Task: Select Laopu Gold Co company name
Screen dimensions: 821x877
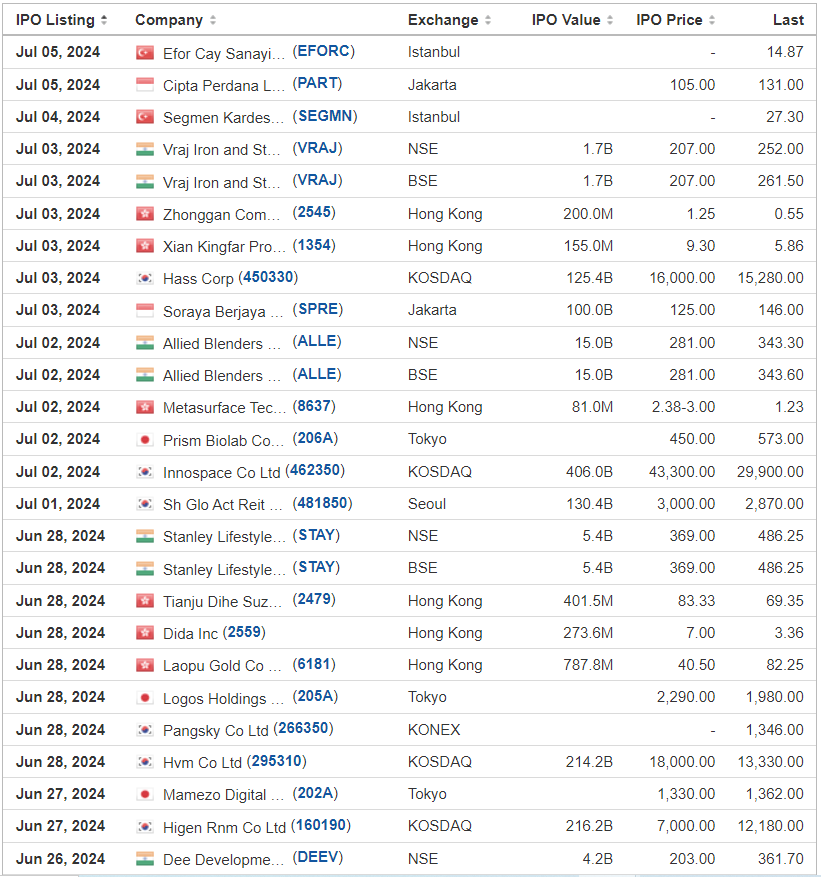Action: coord(222,666)
